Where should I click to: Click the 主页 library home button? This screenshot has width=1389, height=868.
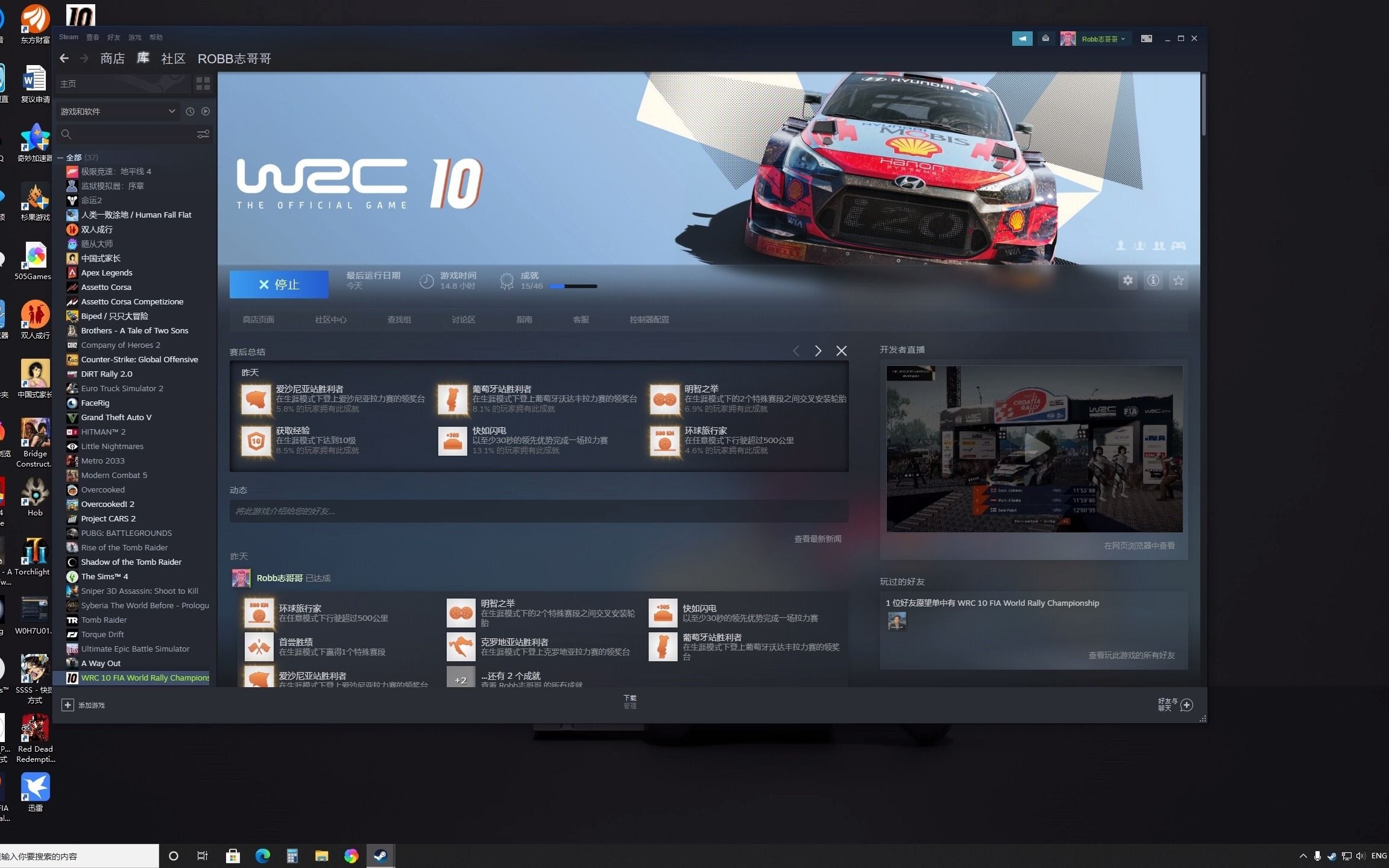(124, 83)
